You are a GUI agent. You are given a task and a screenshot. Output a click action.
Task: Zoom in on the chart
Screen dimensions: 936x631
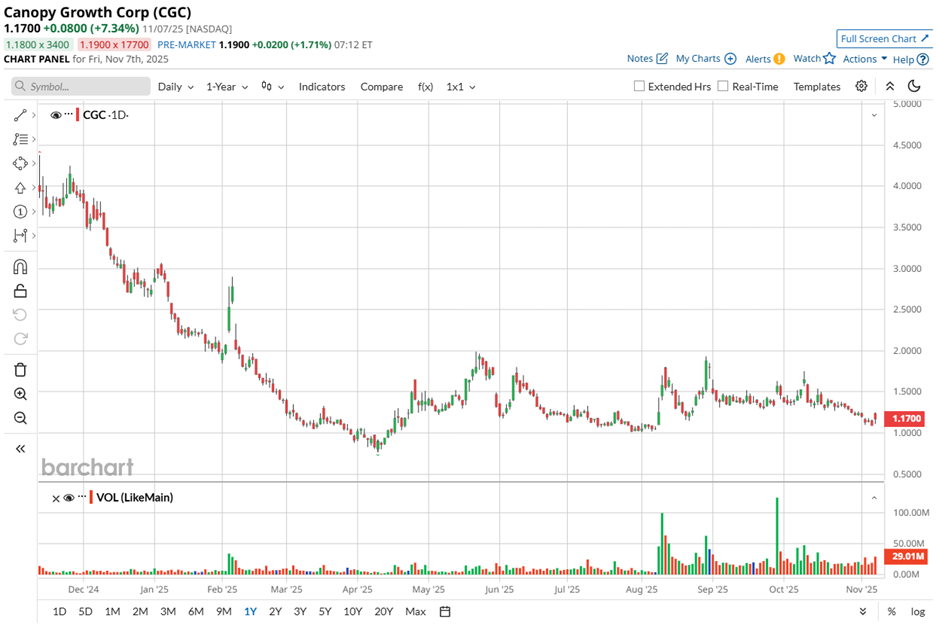(x=20, y=394)
